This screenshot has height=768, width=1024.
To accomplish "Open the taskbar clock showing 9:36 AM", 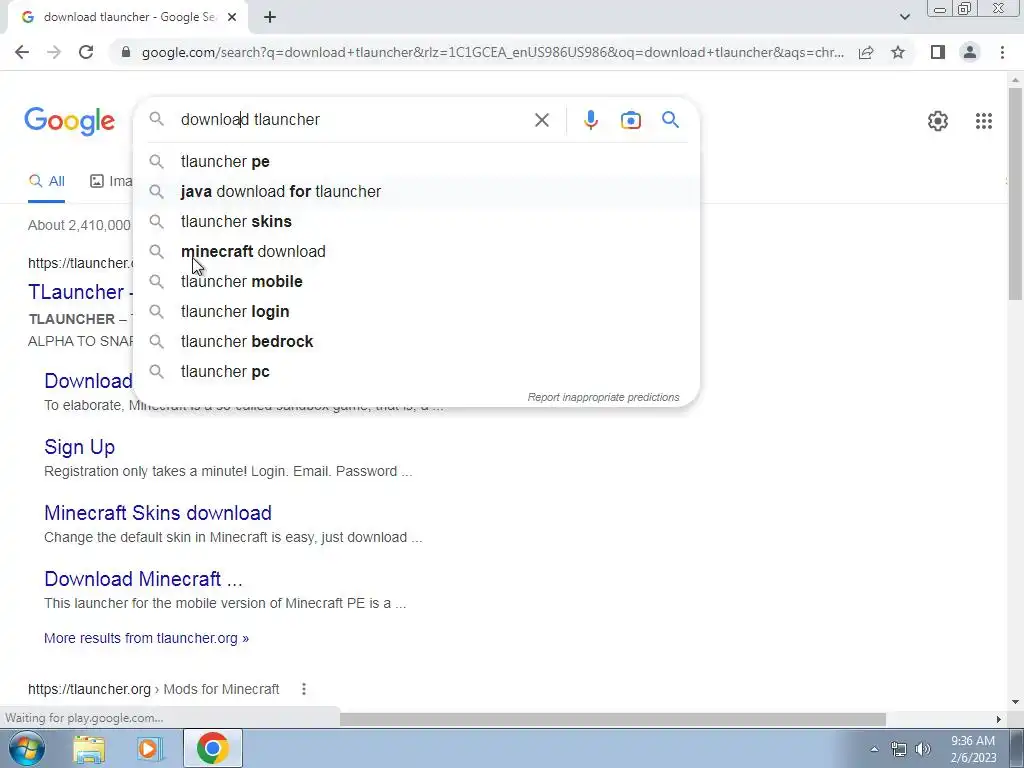I will [972, 749].
